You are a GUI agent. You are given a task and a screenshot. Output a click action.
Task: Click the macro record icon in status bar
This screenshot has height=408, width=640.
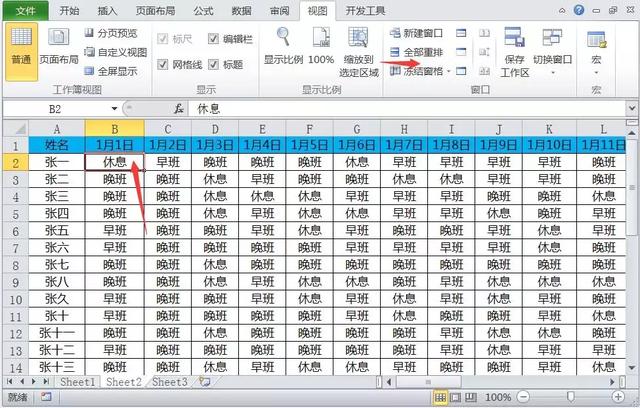46,396
